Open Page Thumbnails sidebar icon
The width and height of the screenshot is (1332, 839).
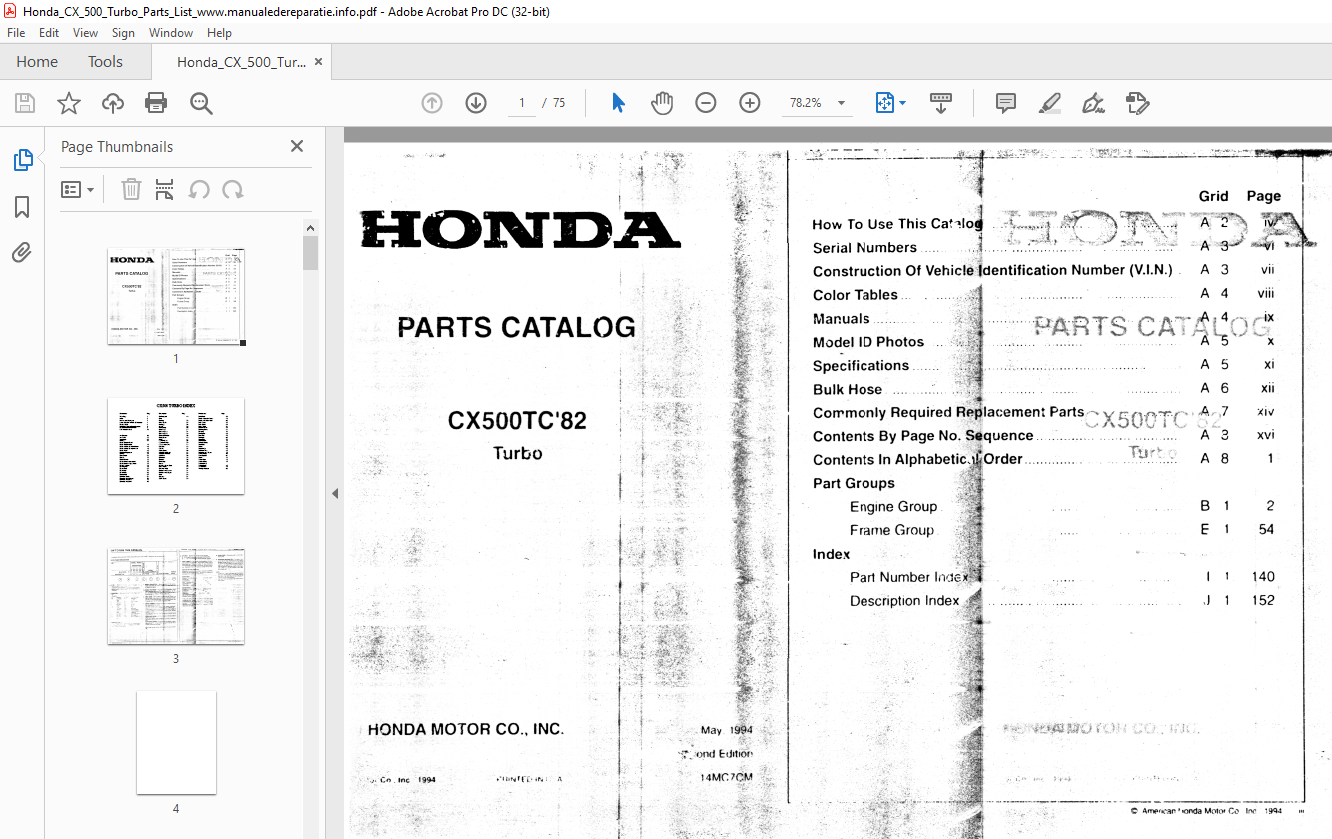coord(22,160)
